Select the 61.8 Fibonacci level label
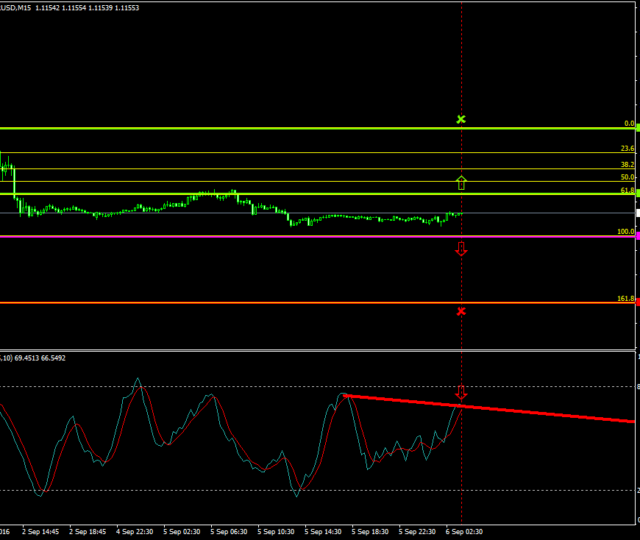Screen dimensions: 640x540 [x=627, y=189]
